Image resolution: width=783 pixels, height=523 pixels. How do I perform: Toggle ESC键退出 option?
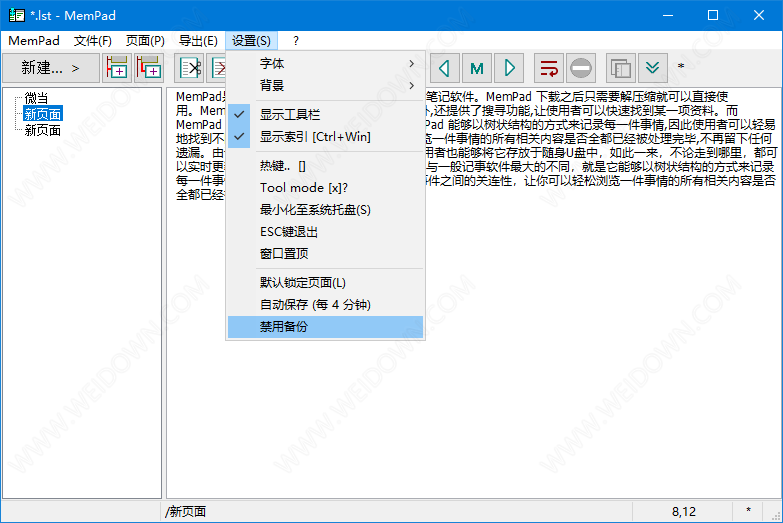(325, 231)
